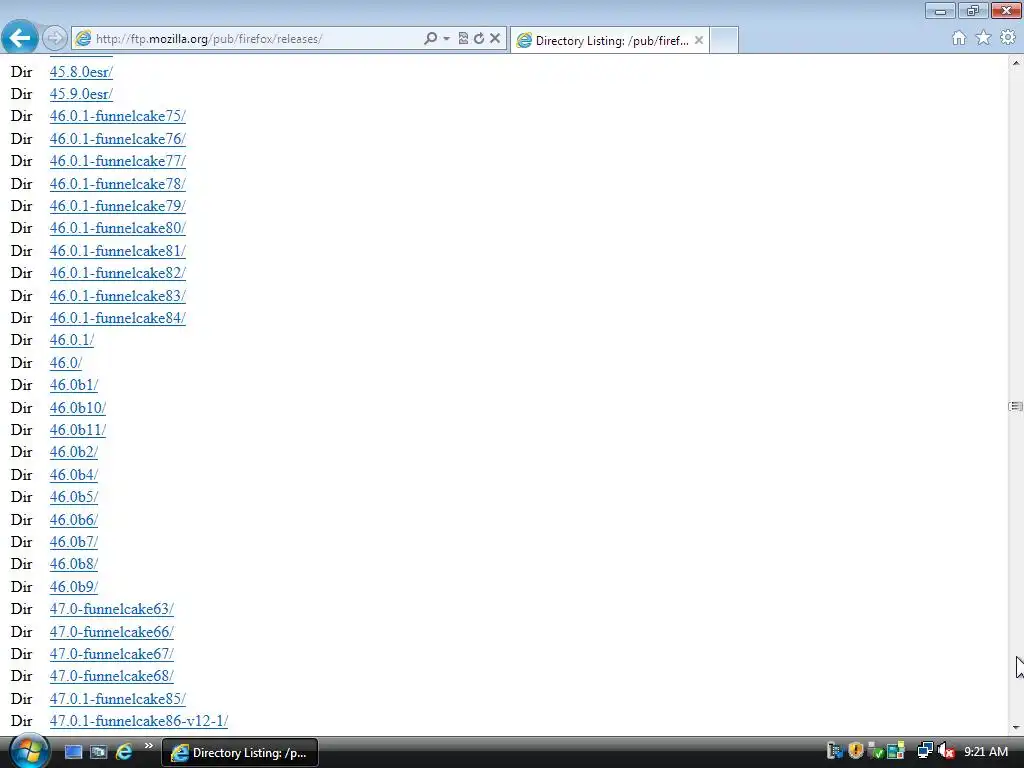The image size is (1024, 768).
Task: Open 47.0-funnelcake66/ link
Action: [112, 633]
